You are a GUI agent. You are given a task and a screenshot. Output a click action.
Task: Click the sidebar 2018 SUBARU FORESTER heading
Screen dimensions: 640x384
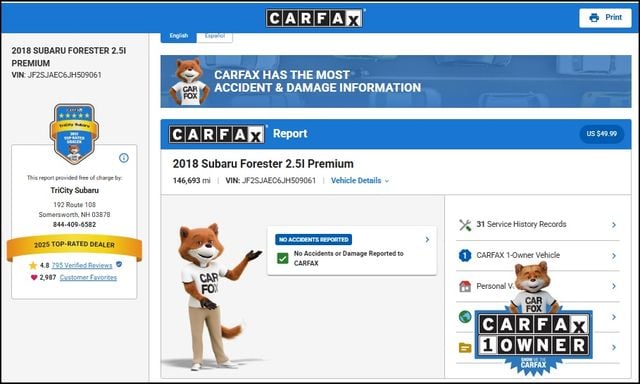coord(69,57)
